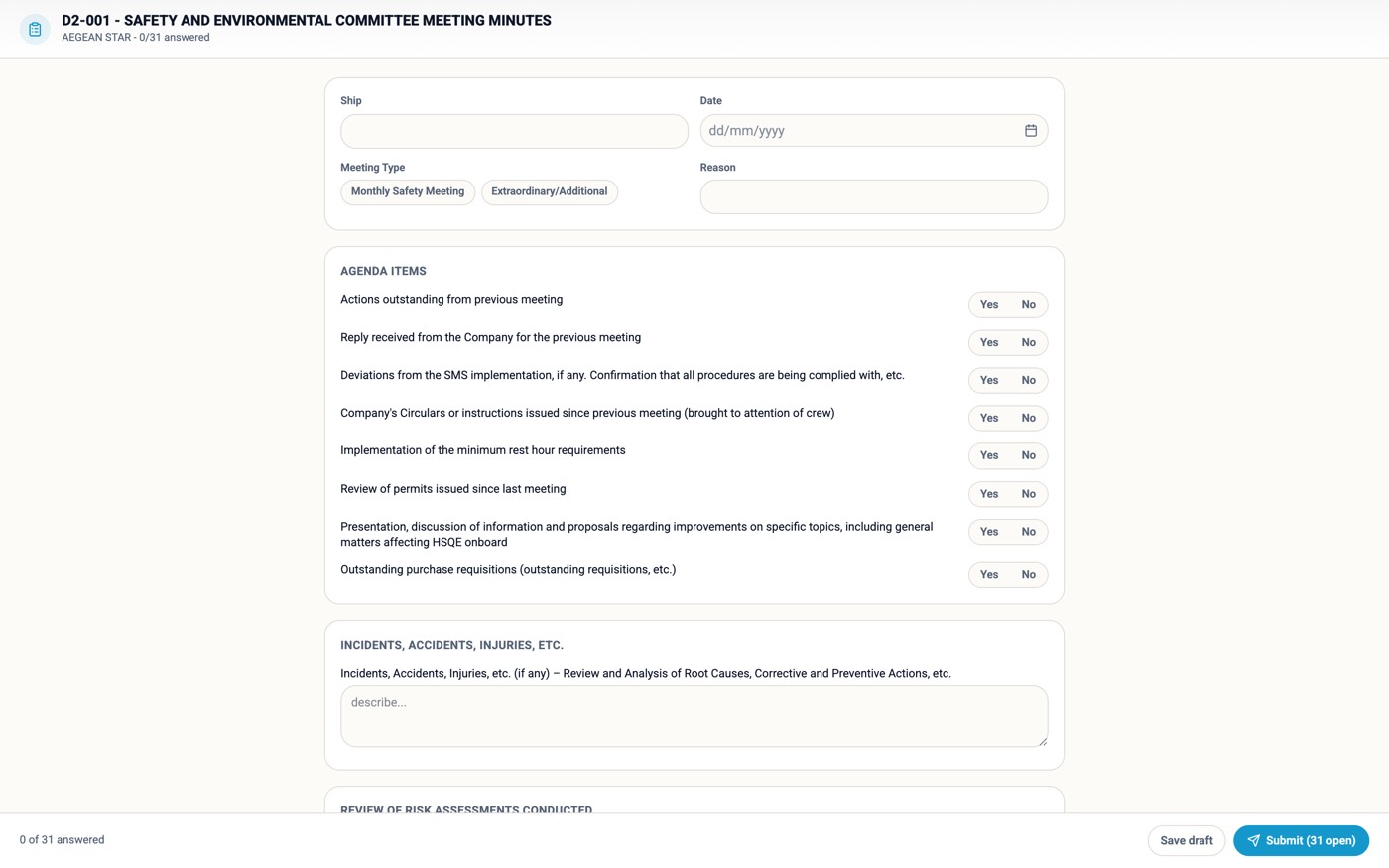Click the Date dd/mm/yyyy field
The image size is (1389, 868).
[x=874, y=131]
